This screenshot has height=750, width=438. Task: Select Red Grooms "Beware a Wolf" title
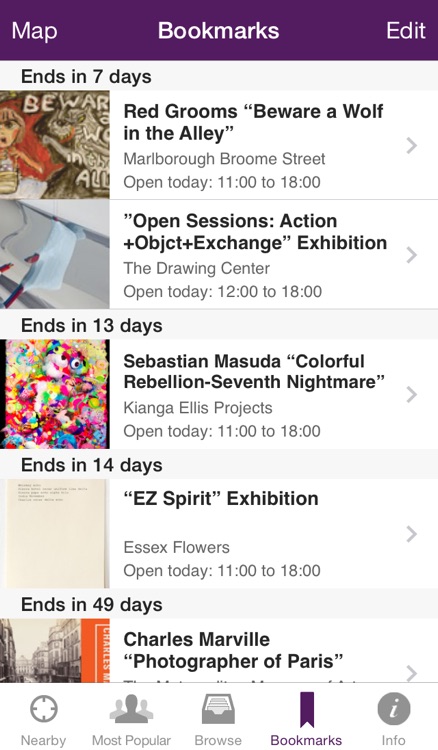coord(253,122)
